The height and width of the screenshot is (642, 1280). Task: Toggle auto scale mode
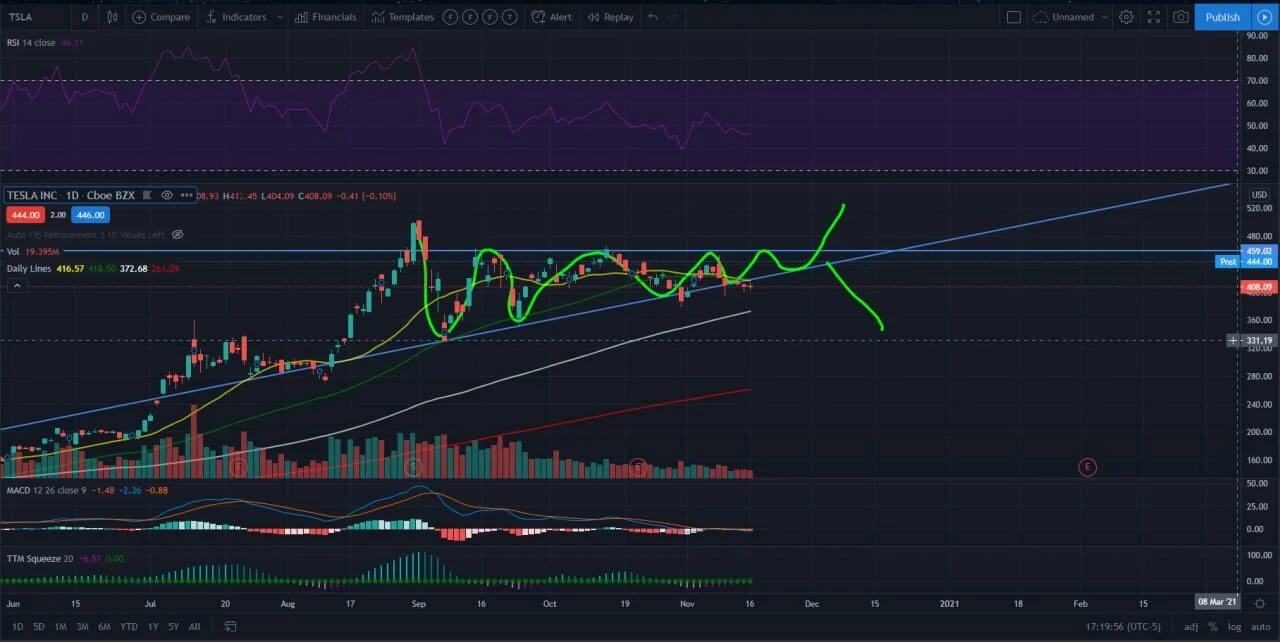point(1260,627)
